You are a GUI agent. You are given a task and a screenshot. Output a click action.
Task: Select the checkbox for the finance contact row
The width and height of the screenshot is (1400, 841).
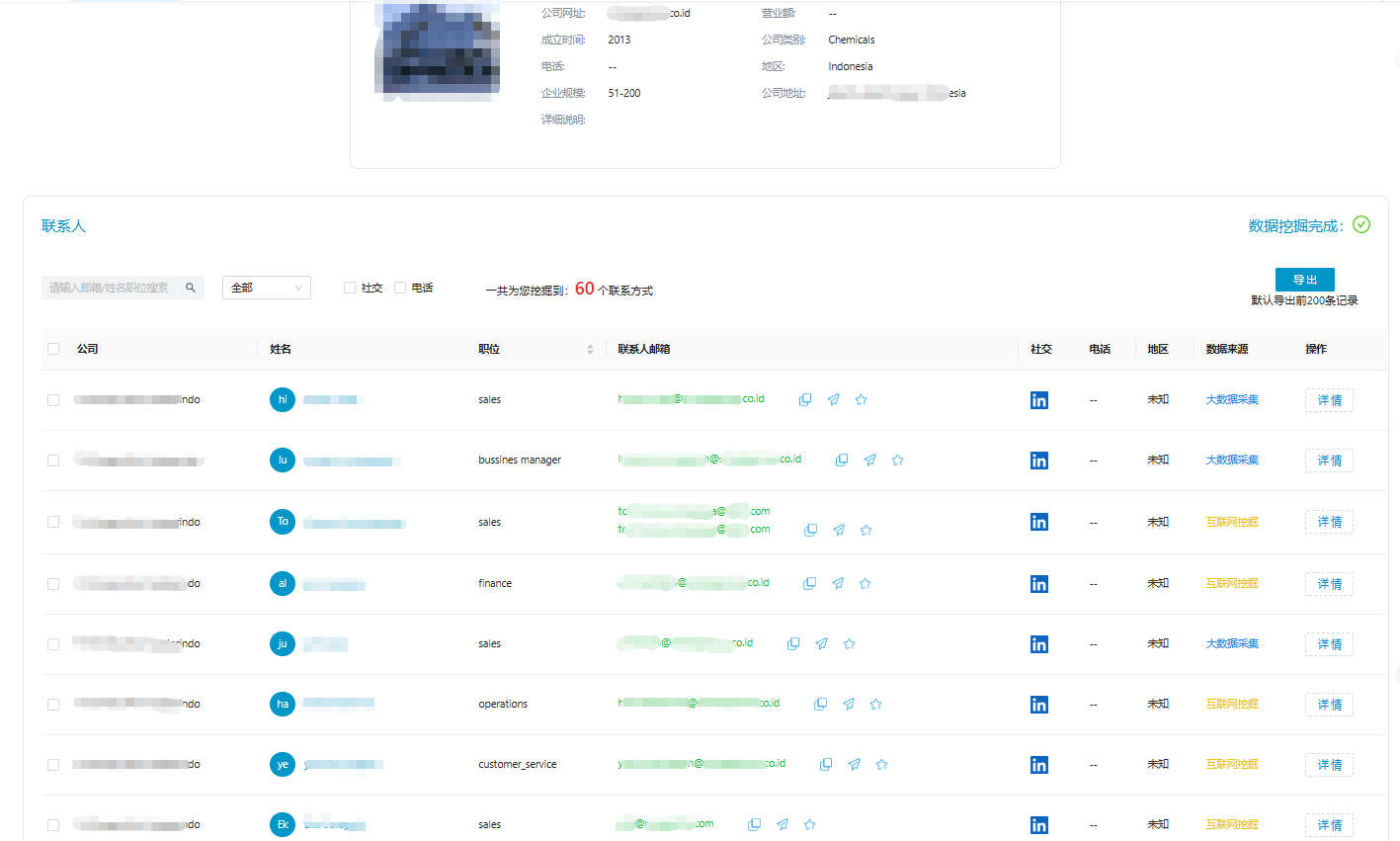(53, 584)
